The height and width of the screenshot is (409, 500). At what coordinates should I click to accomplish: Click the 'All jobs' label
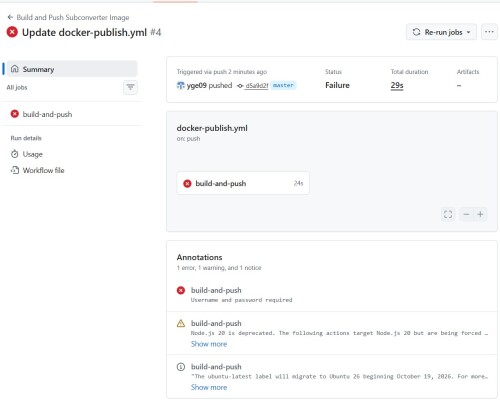pos(17,87)
